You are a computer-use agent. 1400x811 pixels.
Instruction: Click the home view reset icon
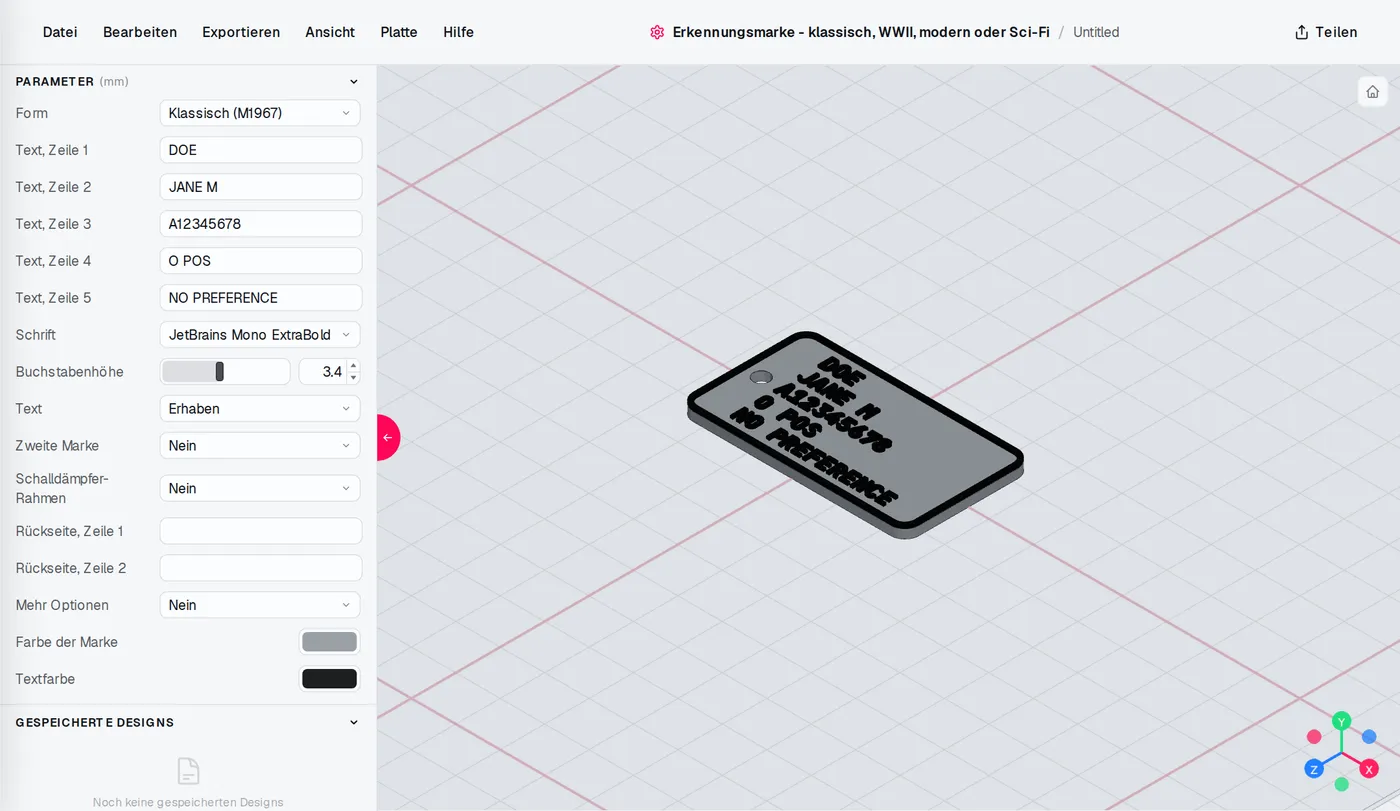tap(1372, 91)
